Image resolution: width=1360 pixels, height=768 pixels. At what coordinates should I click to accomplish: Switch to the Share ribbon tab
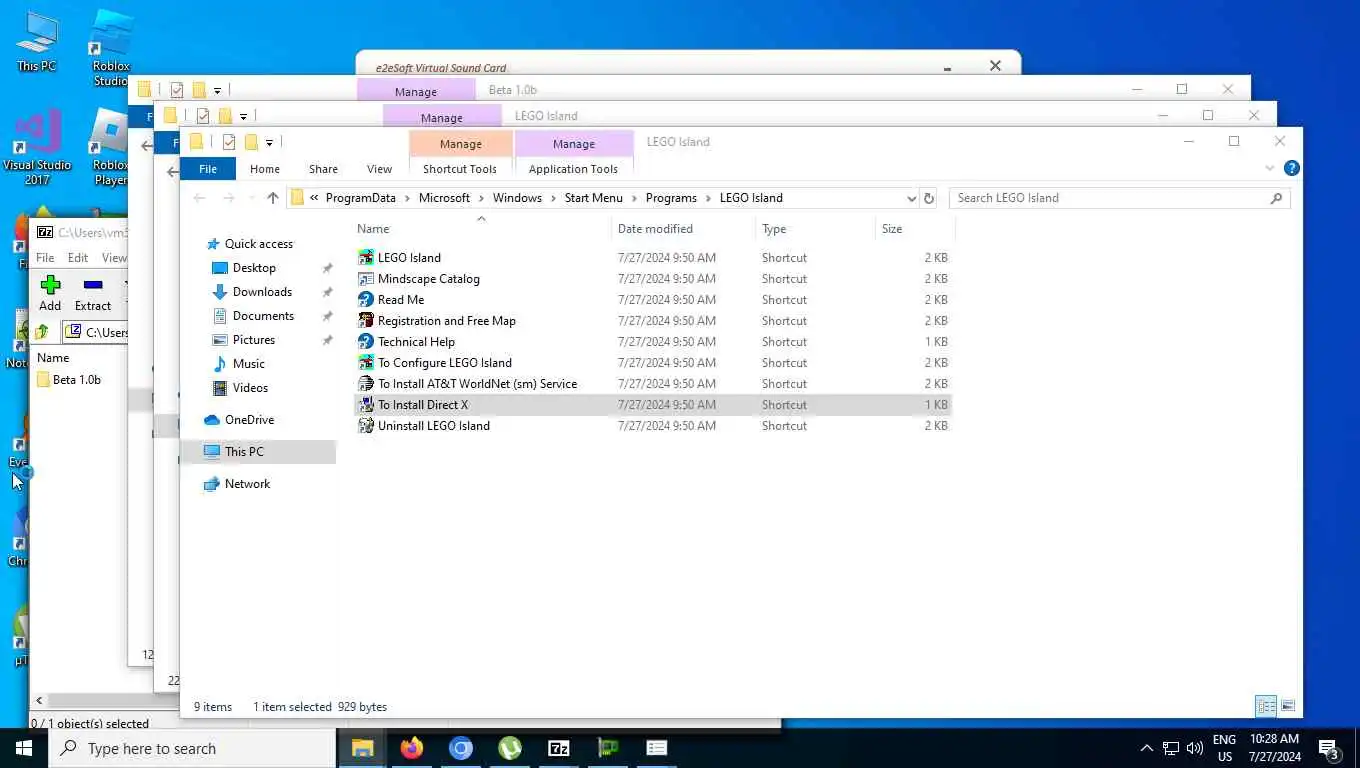tap(323, 169)
